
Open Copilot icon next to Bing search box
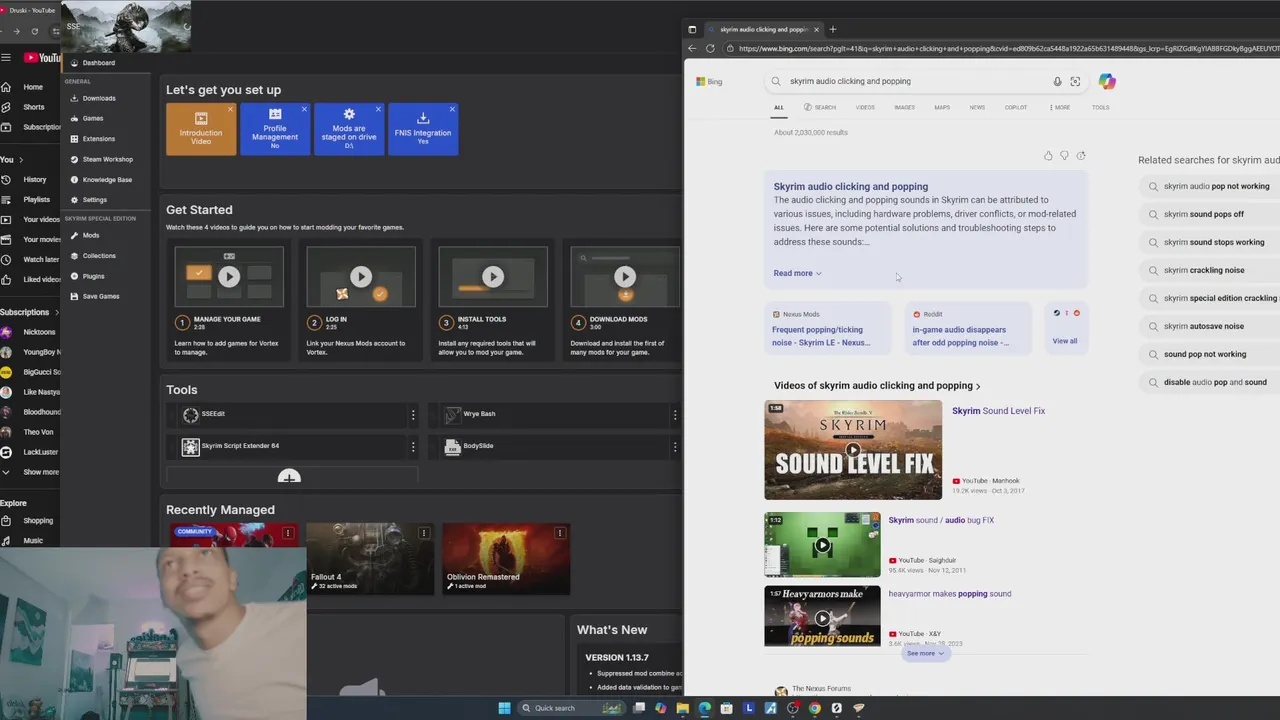click(1107, 81)
